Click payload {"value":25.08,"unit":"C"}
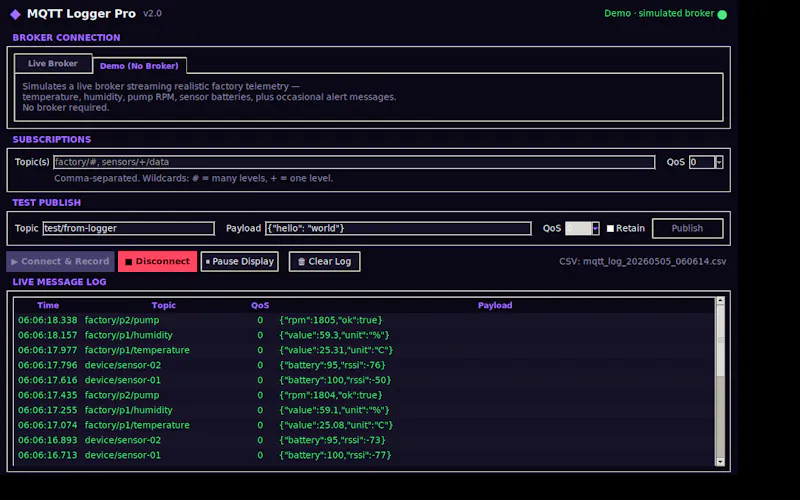Viewport: 800px width, 500px height. tap(336, 425)
